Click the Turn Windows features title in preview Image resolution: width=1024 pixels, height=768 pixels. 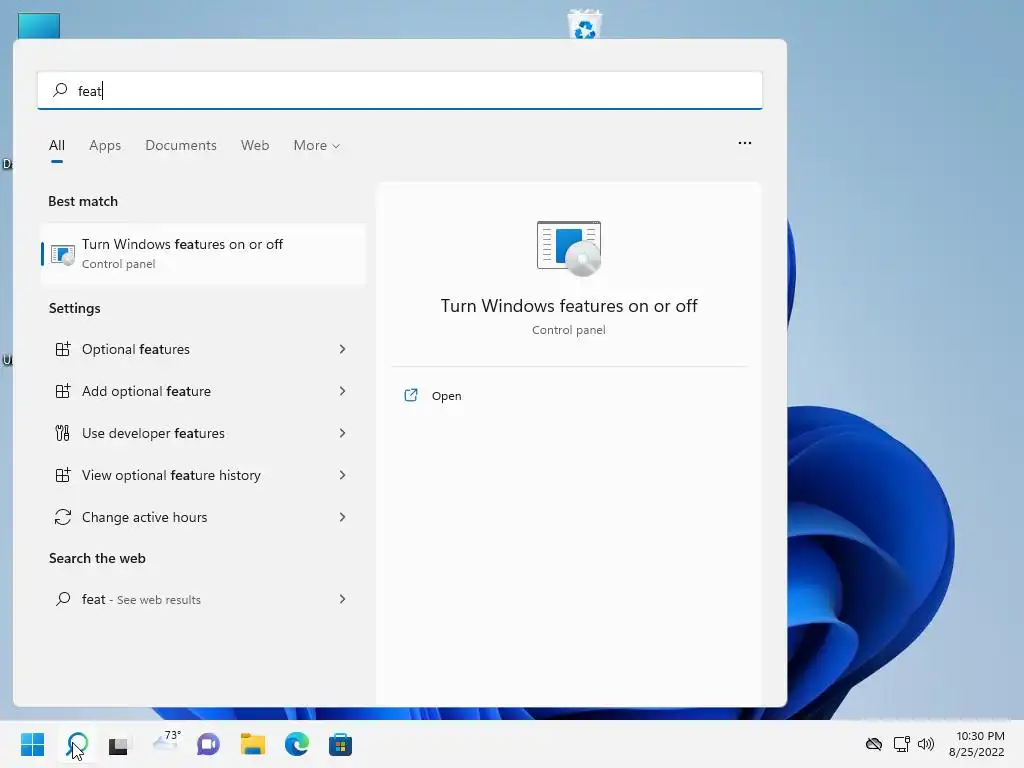pos(569,306)
